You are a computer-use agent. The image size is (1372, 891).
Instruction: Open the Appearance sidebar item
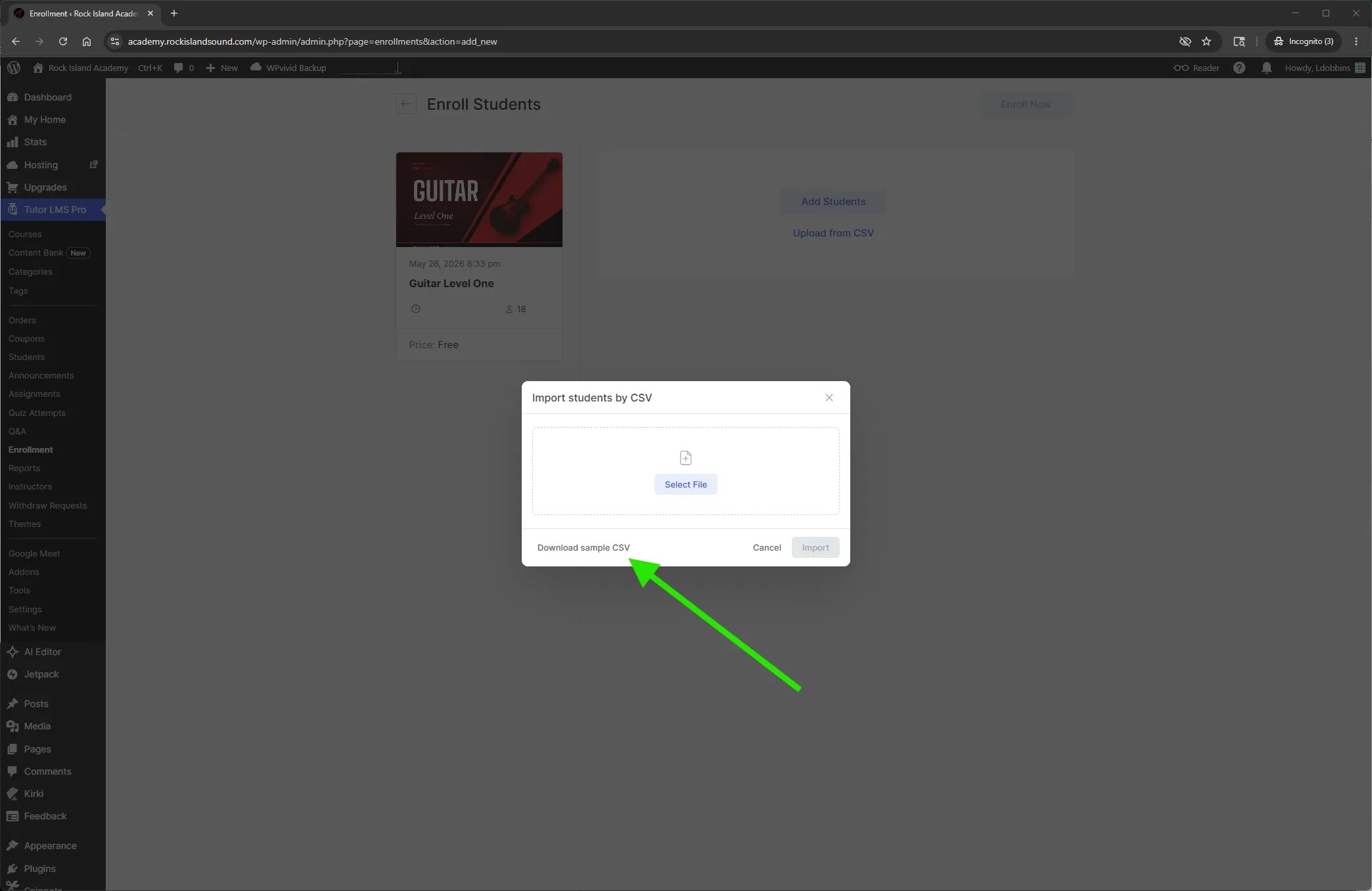50,846
